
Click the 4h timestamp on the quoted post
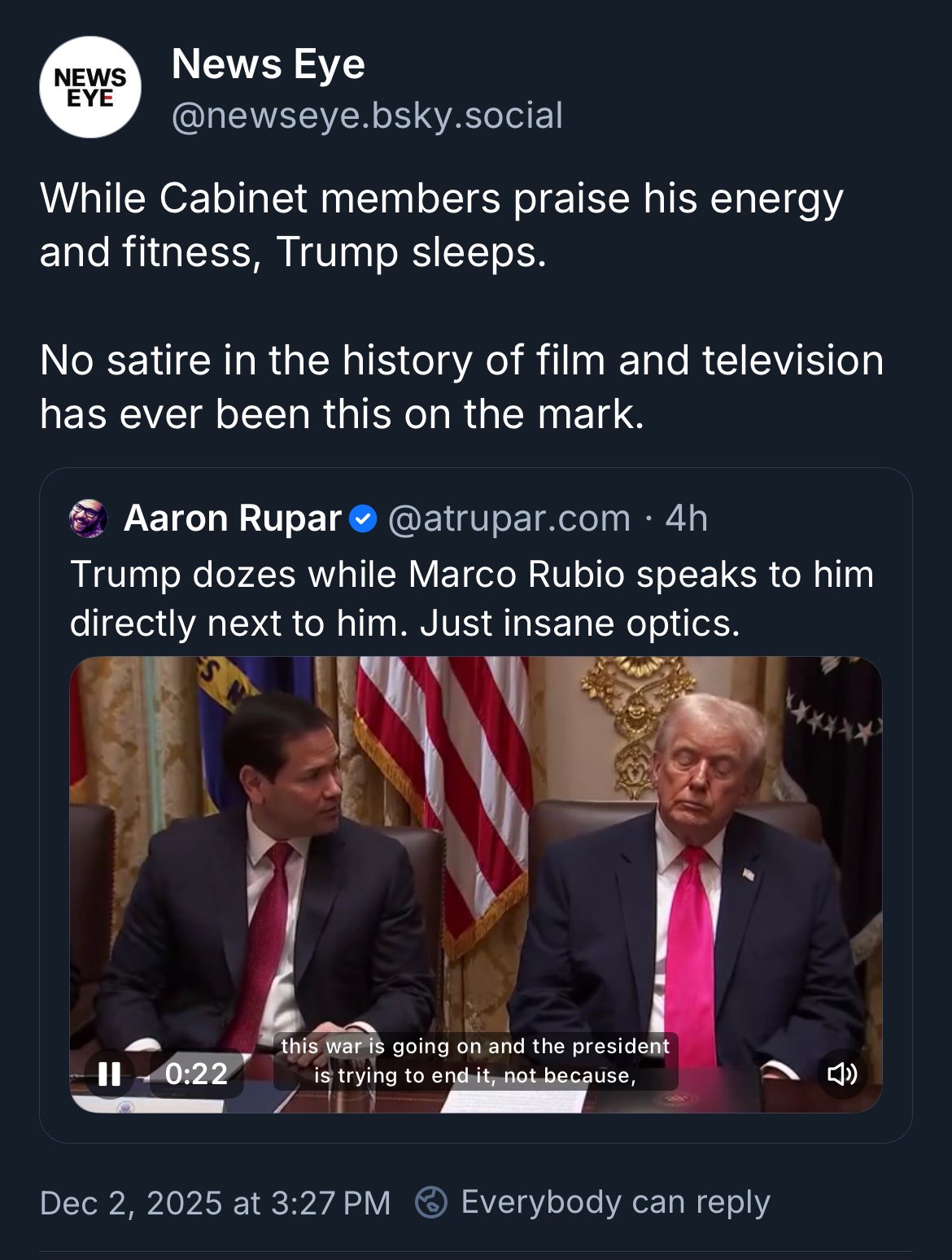coord(687,517)
